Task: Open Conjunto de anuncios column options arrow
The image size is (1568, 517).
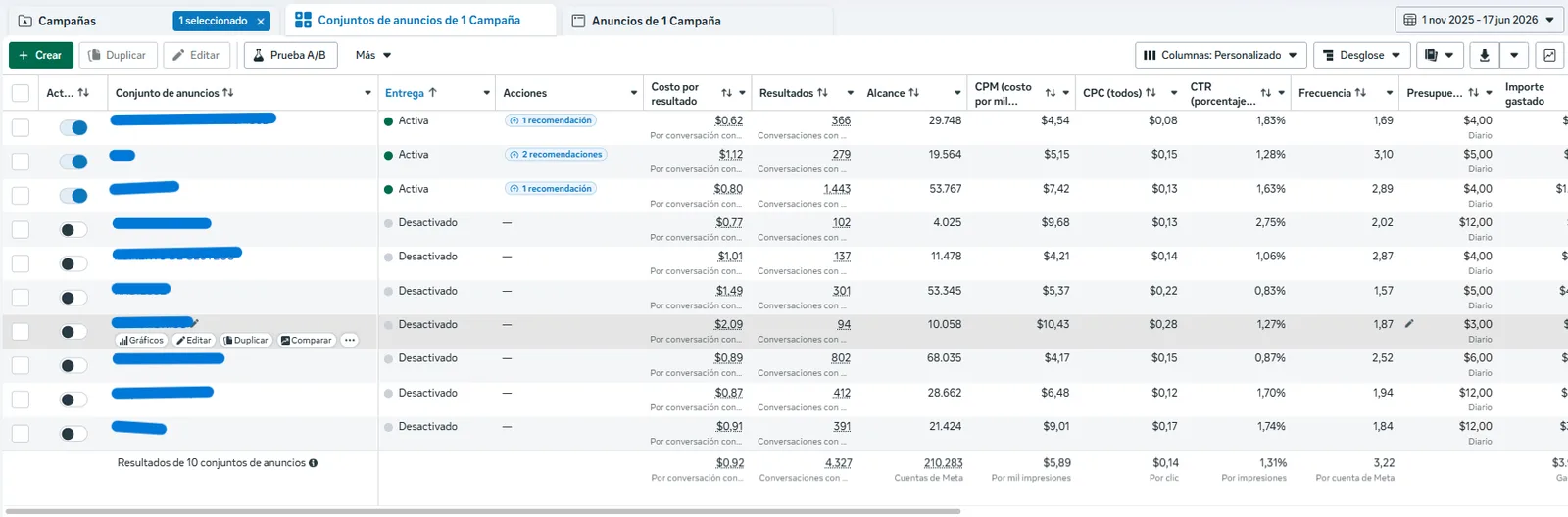Action: coord(367,93)
